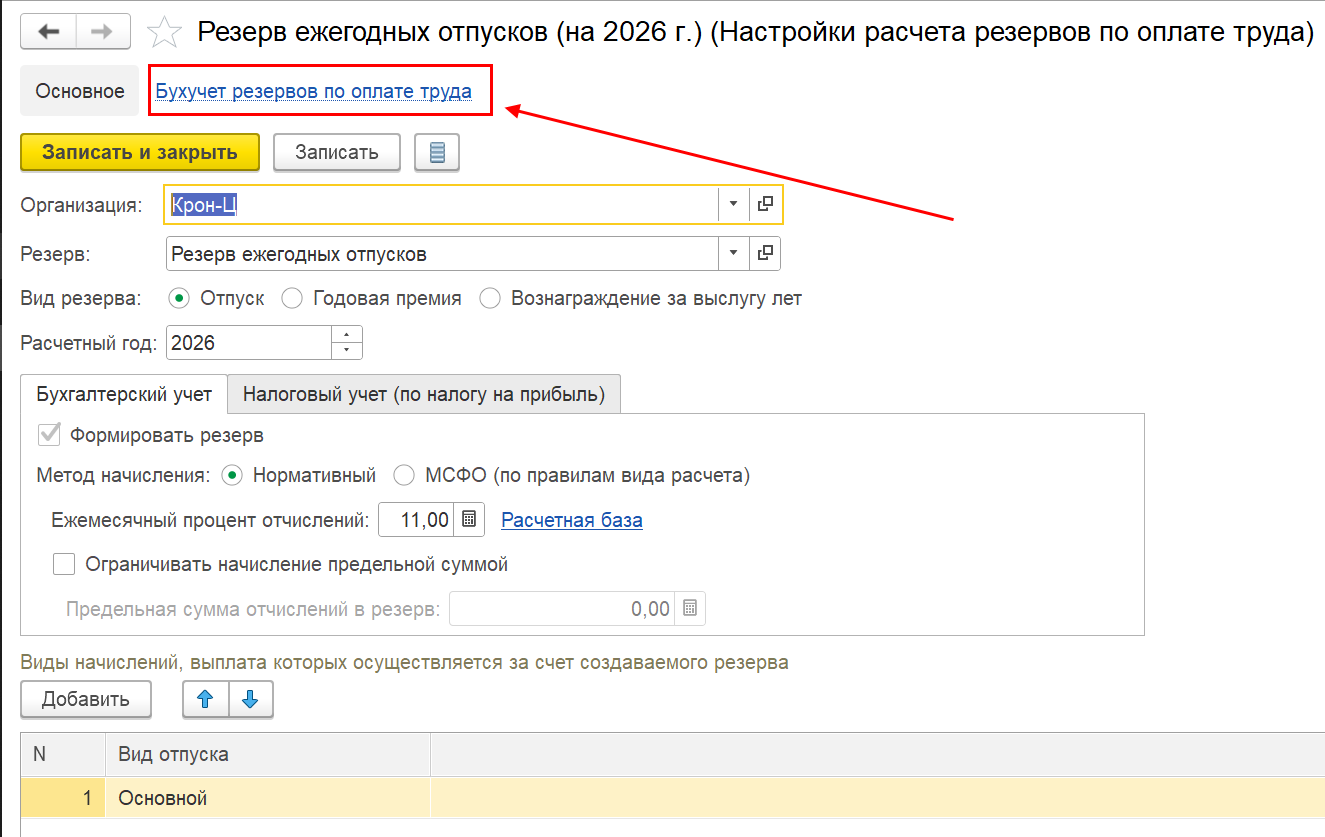The width and height of the screenshot is (1325, 837).
Task: Open the Организация record via open-form icon
Action: coord(765,204)
